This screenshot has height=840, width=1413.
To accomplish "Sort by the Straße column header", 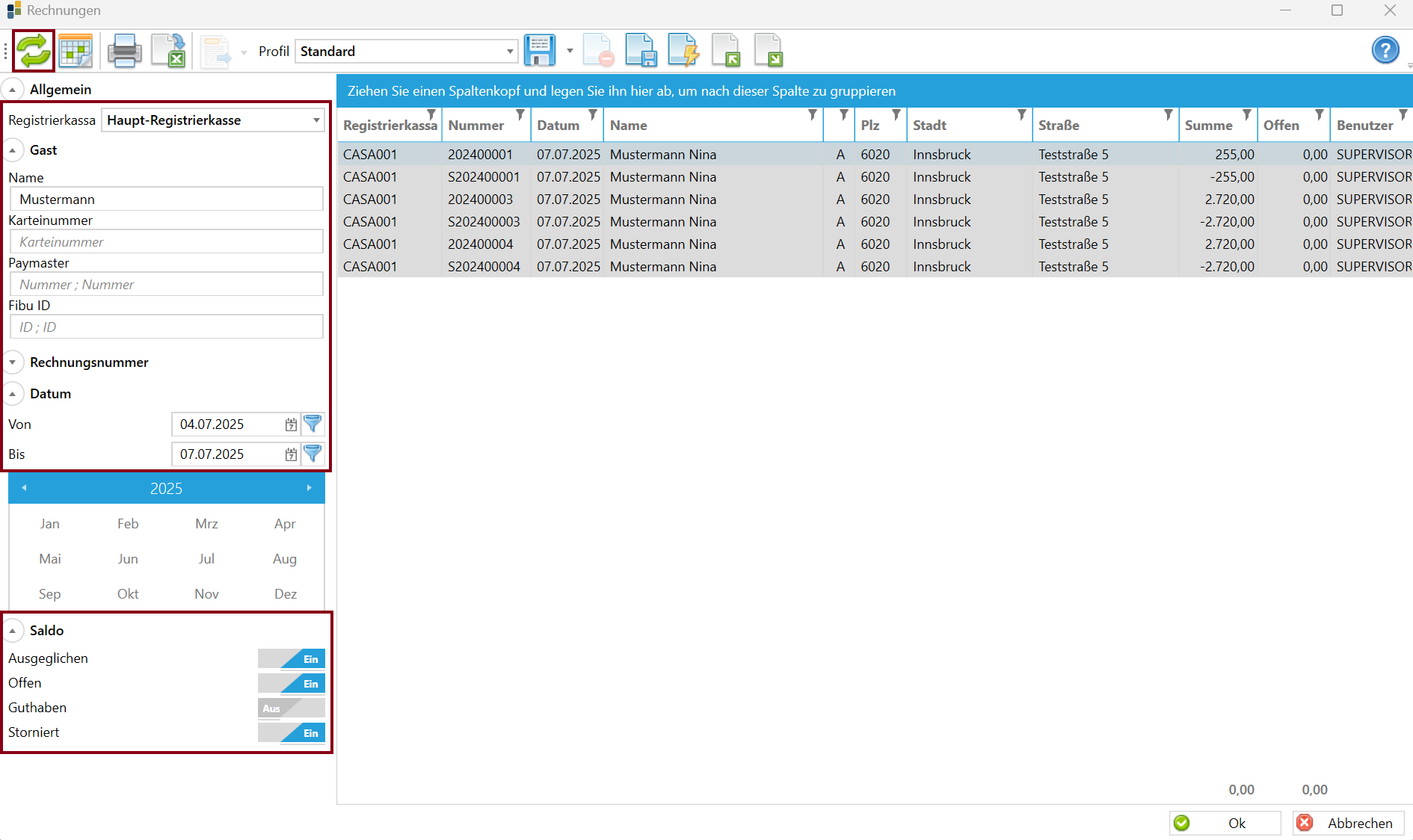I will point(1059,126).
